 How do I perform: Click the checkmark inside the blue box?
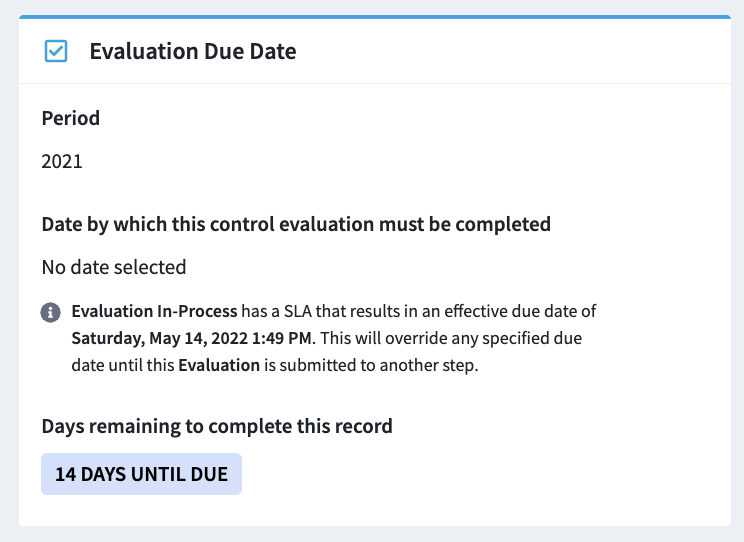click(56, 51)
